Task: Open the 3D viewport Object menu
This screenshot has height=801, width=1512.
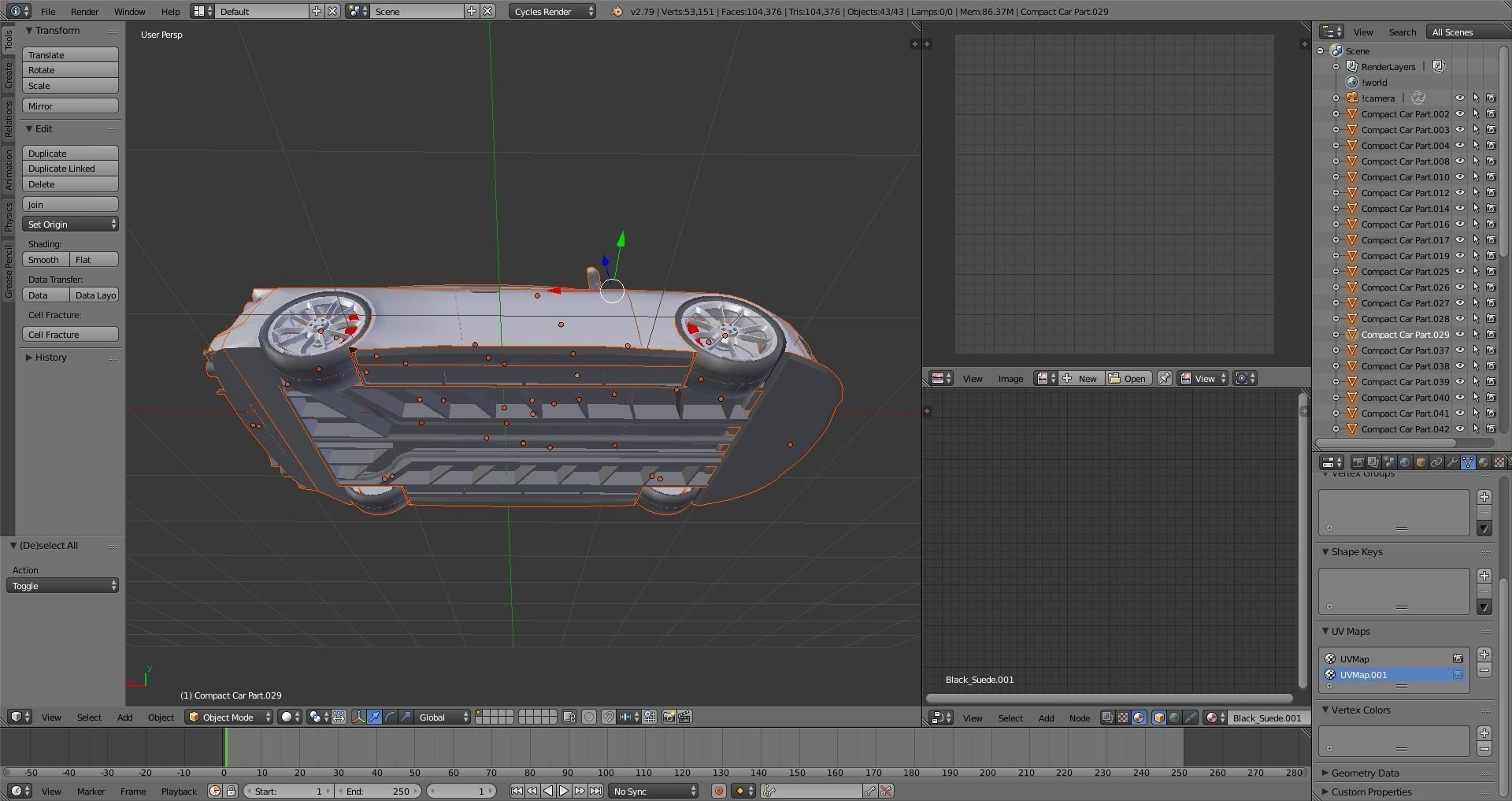Action: [161, 717]
